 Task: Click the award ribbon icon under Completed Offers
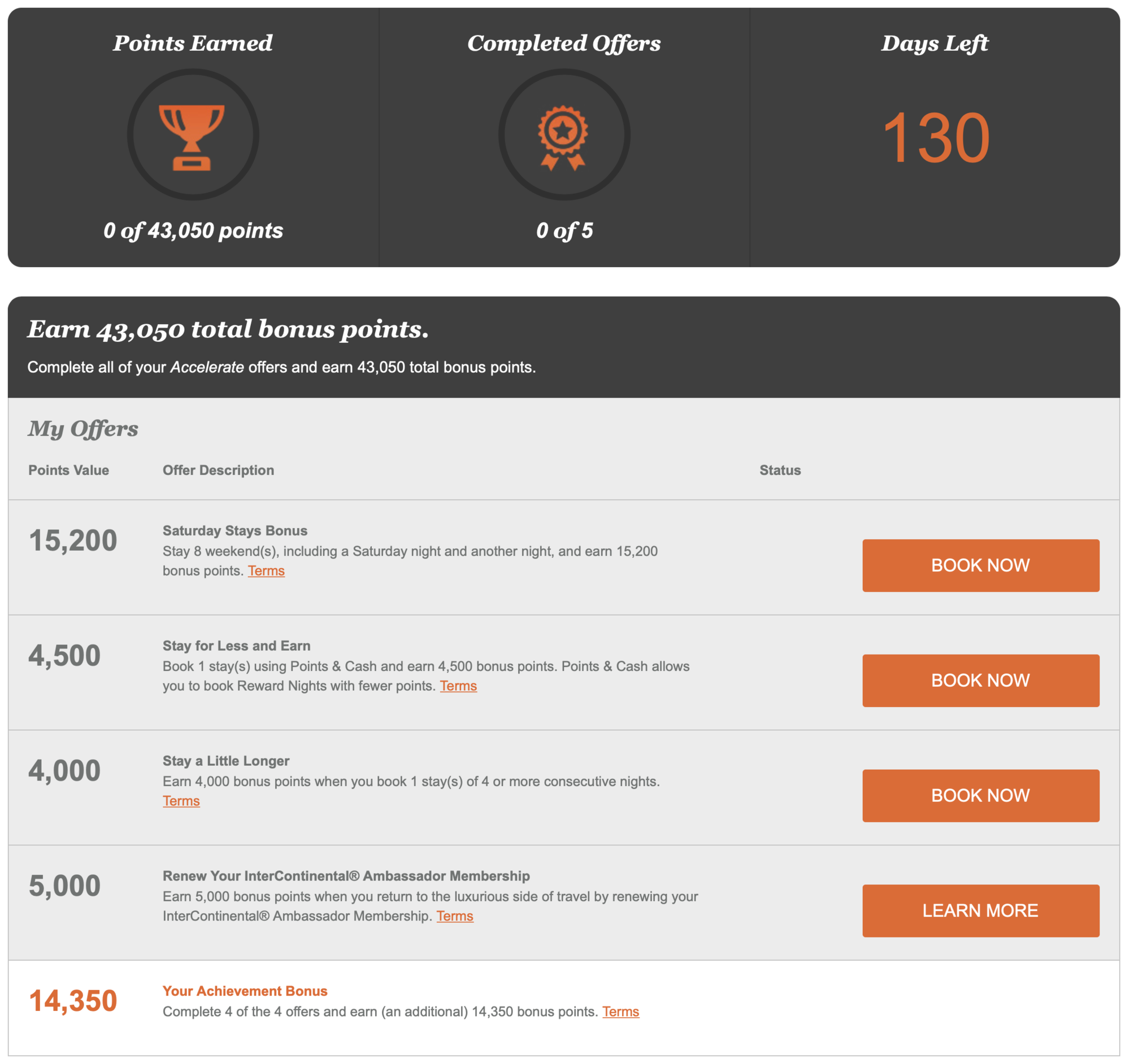tap(563, 136)
